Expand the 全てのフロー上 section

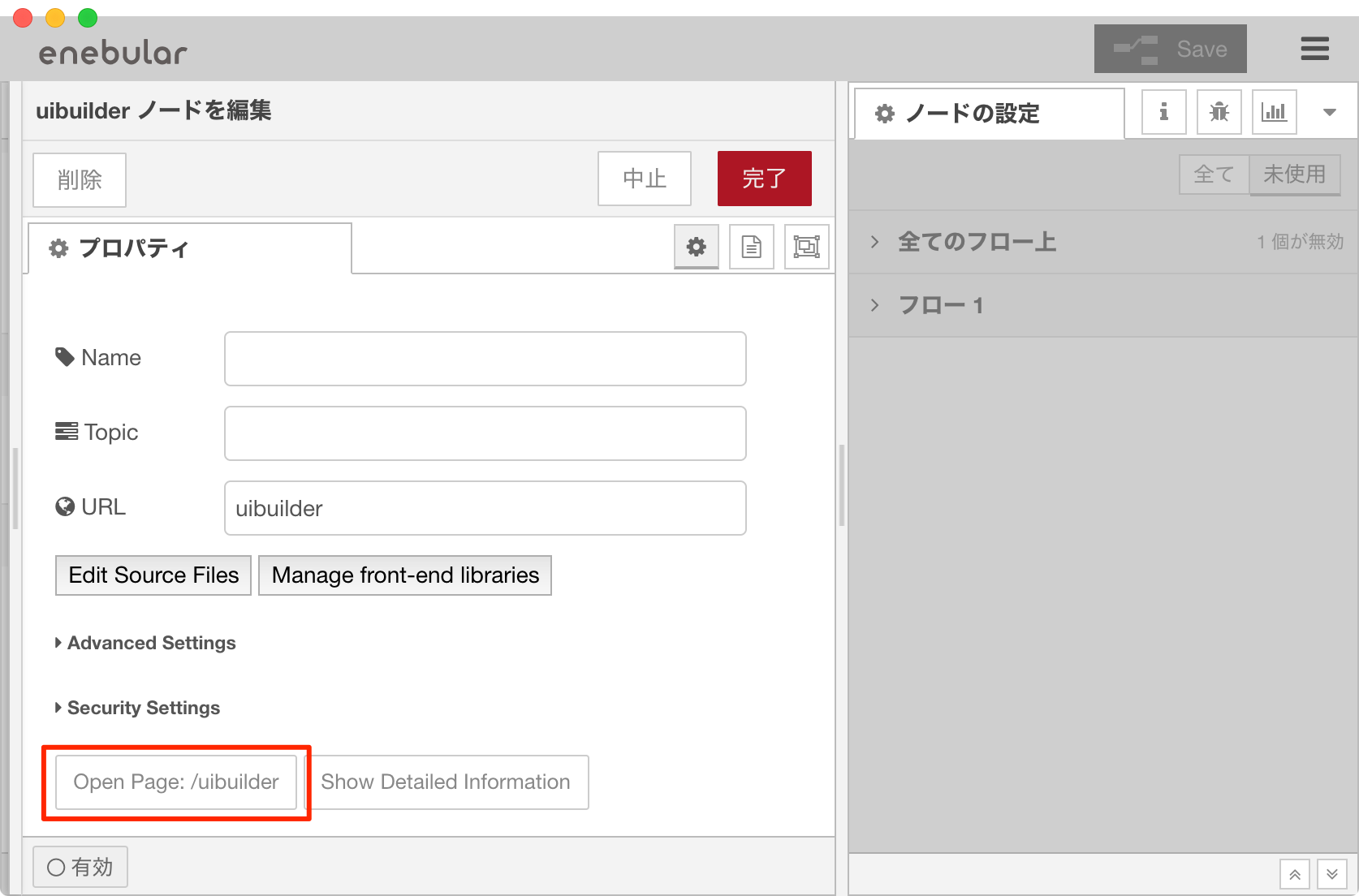1104,242
